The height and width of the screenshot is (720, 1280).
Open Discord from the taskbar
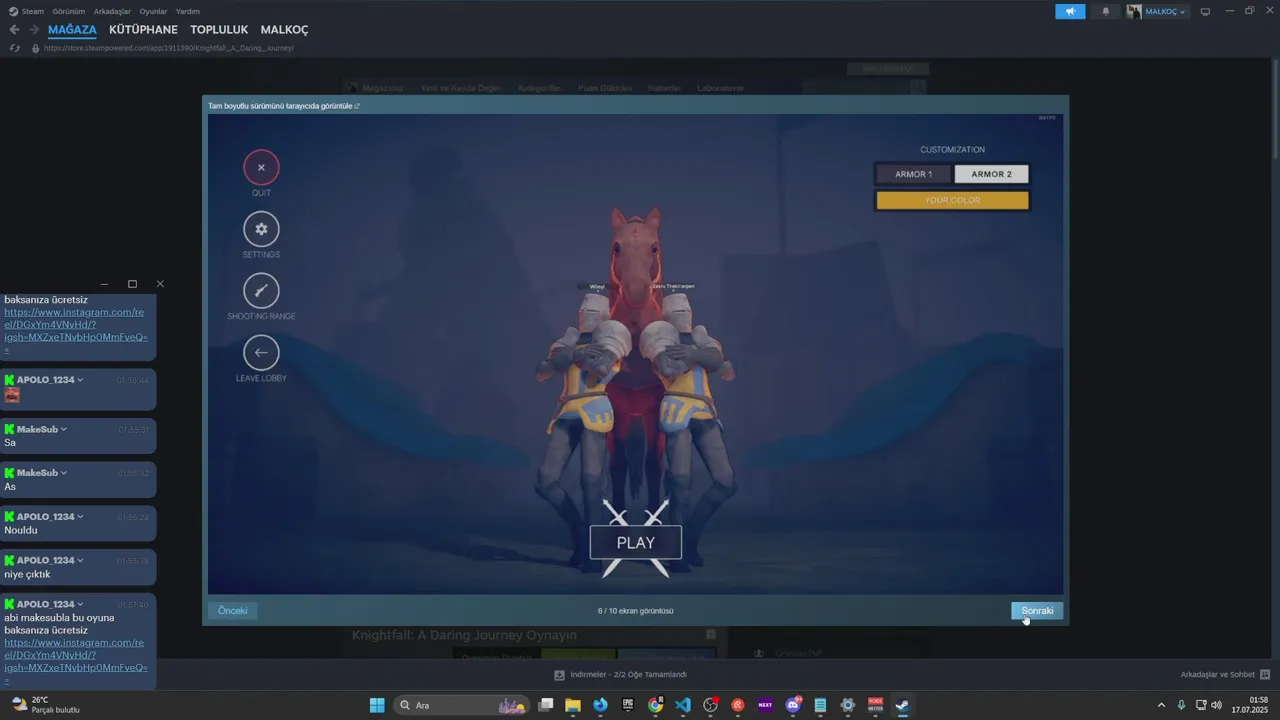click(793, 705)
